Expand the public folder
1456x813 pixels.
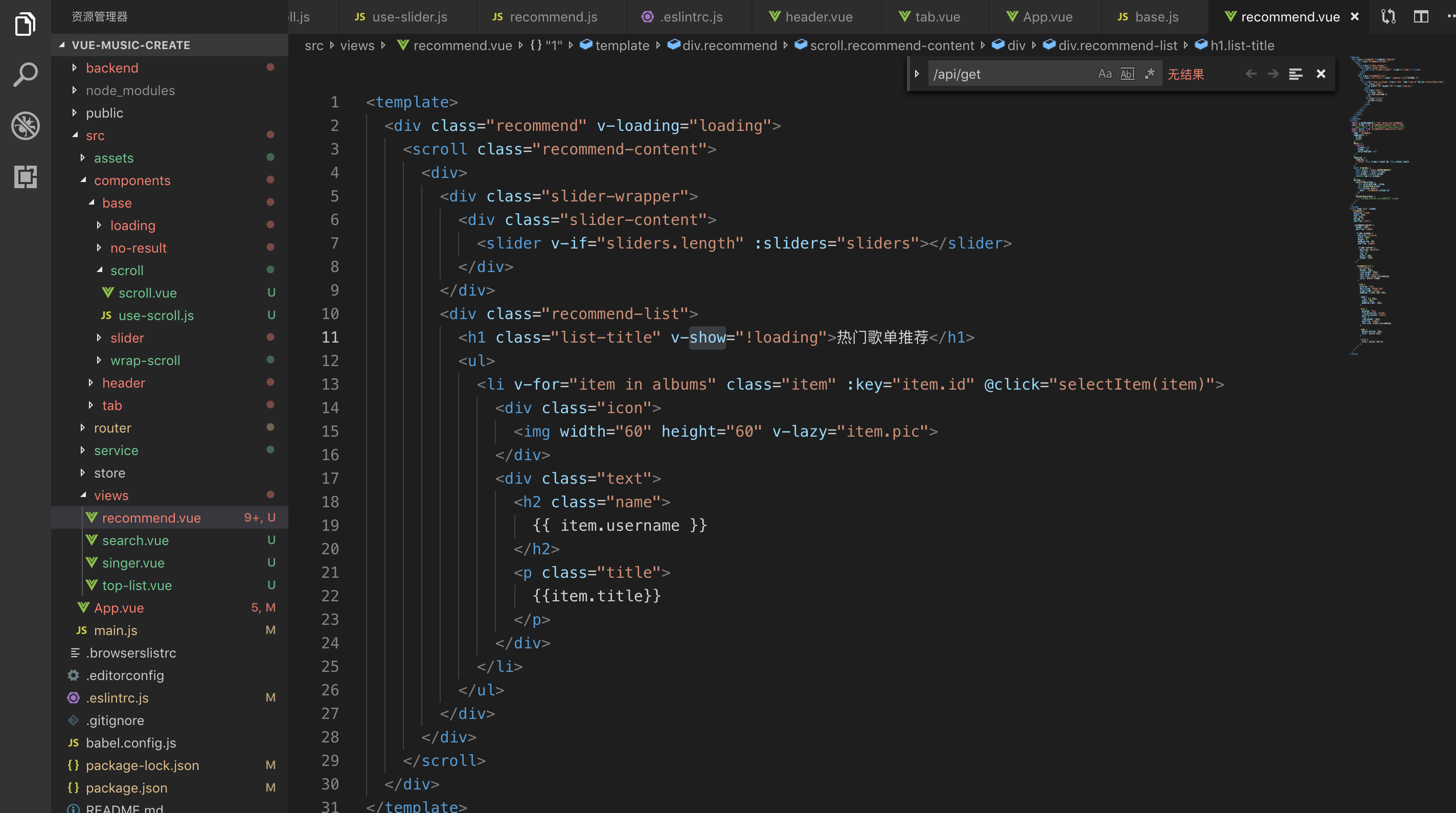[170, 113]
